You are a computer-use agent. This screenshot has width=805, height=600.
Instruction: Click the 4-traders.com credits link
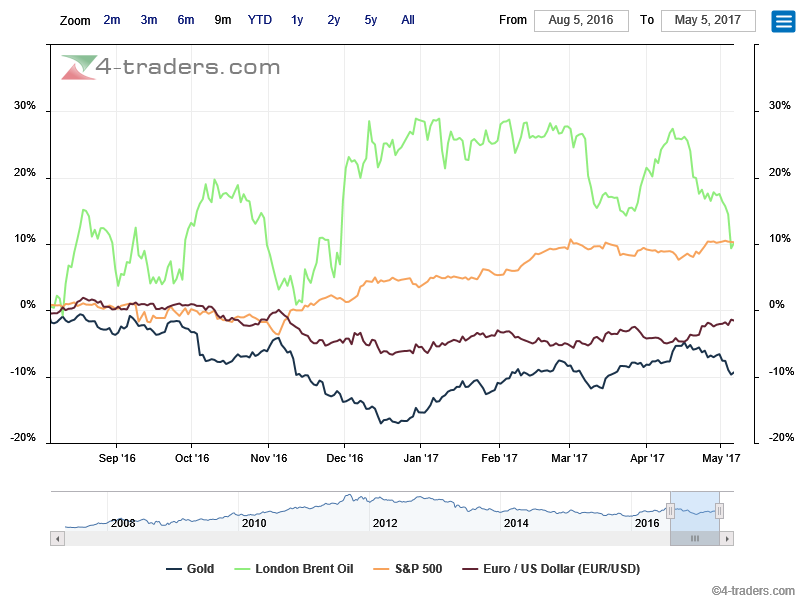pyautogui.click(x=753, y=591)
